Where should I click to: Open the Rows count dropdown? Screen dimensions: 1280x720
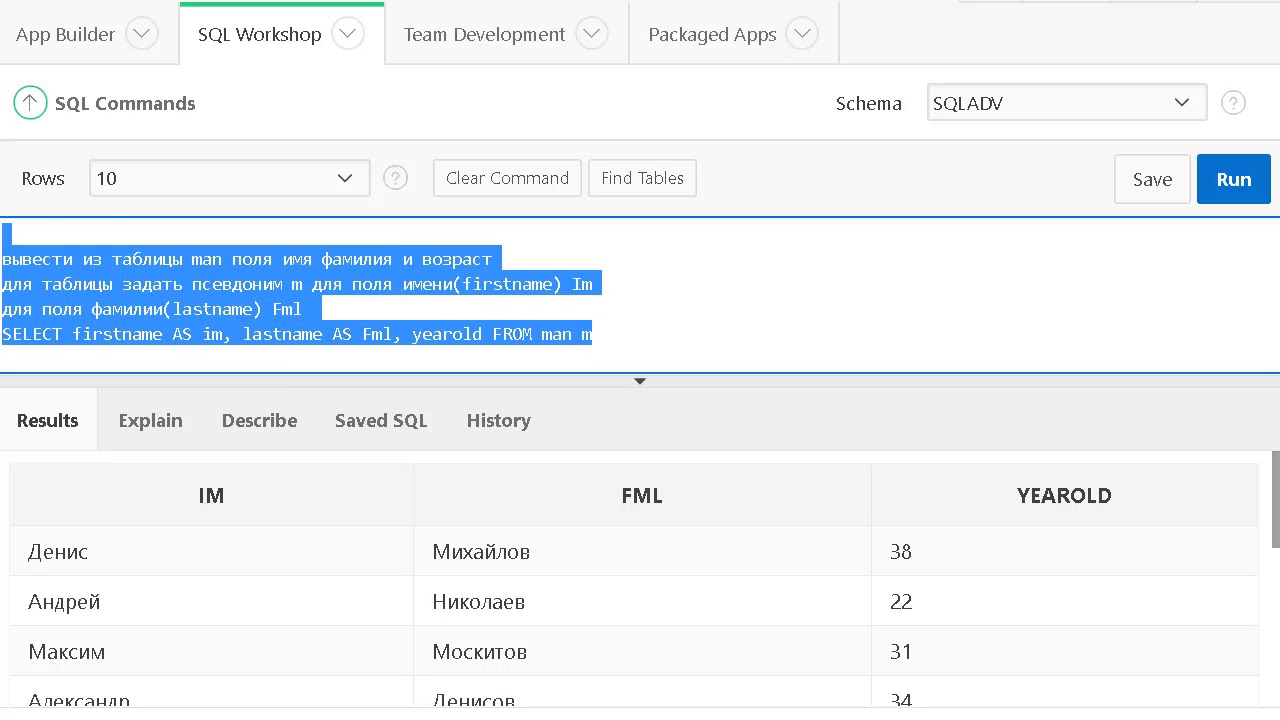(x=229, y=178)
